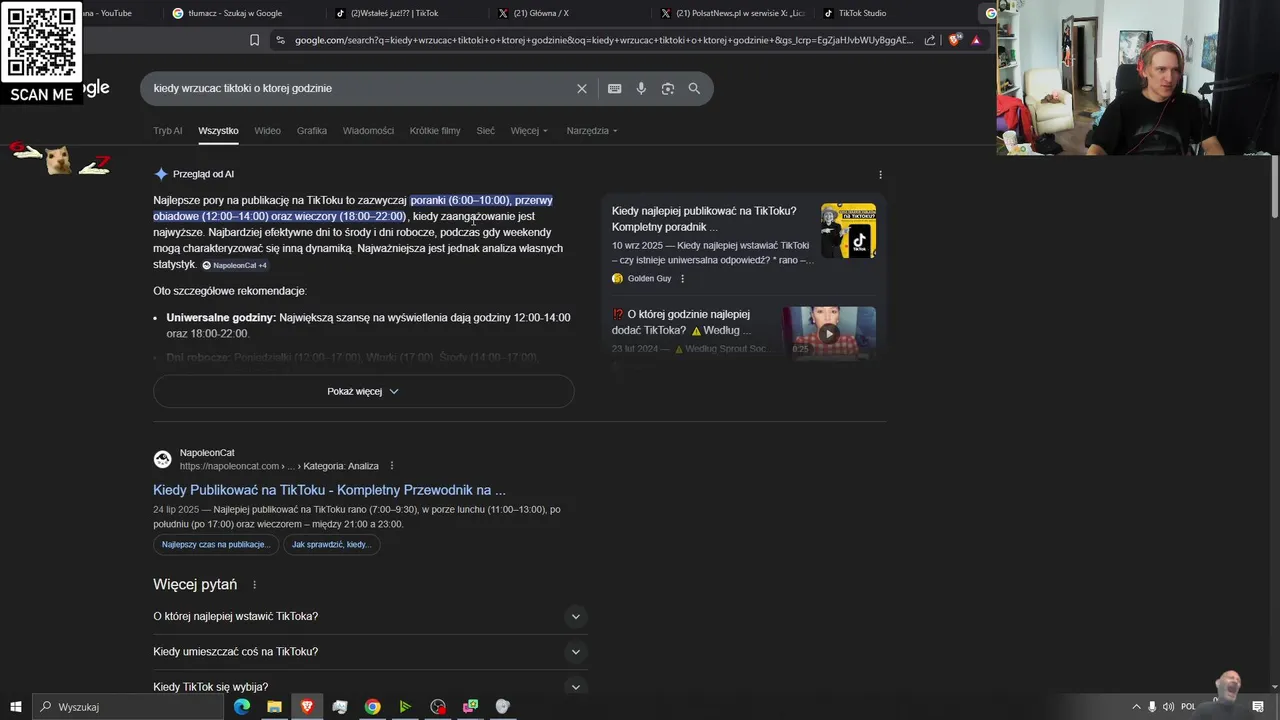1280x720 pixels.
Task: Switch to Tryb AI tab
Action: click(x=168, y=131)
